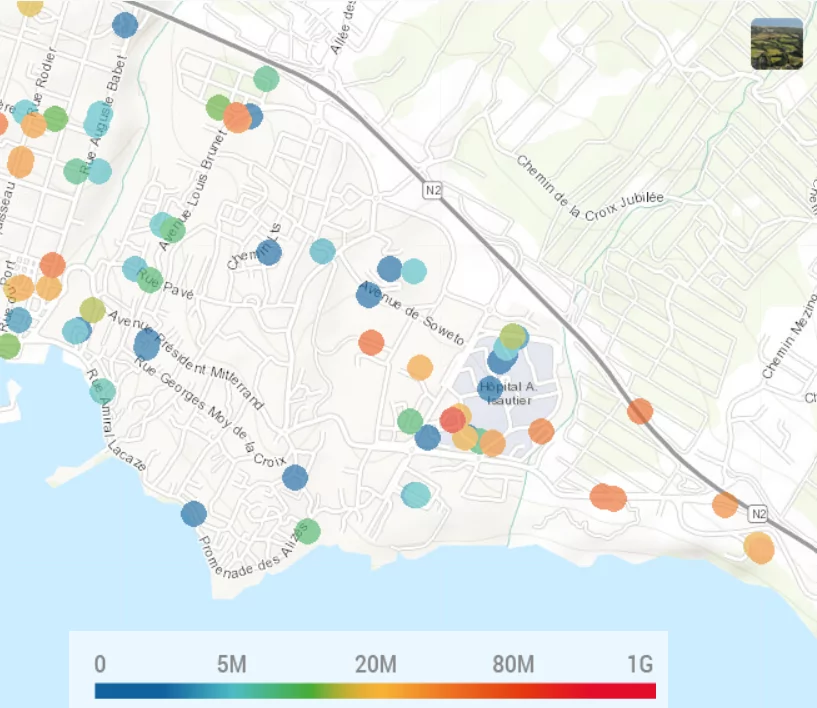
Task: Click the 1G end of color scale
Action: [640, 664]
